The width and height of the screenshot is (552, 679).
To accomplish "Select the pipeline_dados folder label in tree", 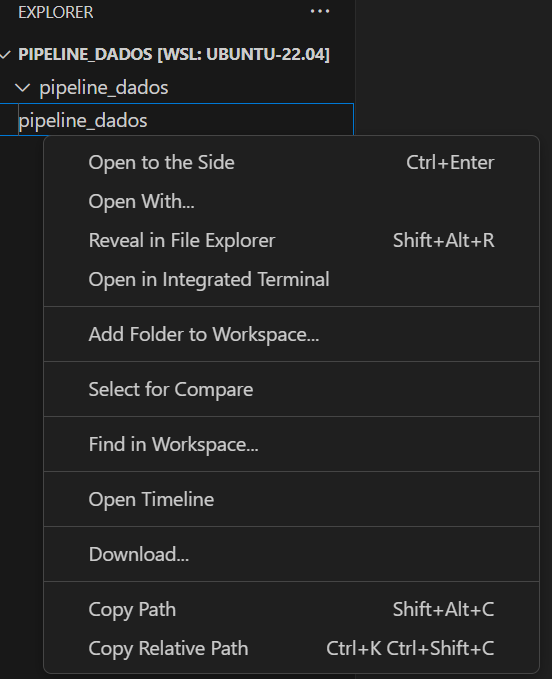I will (x=104, y=88).
